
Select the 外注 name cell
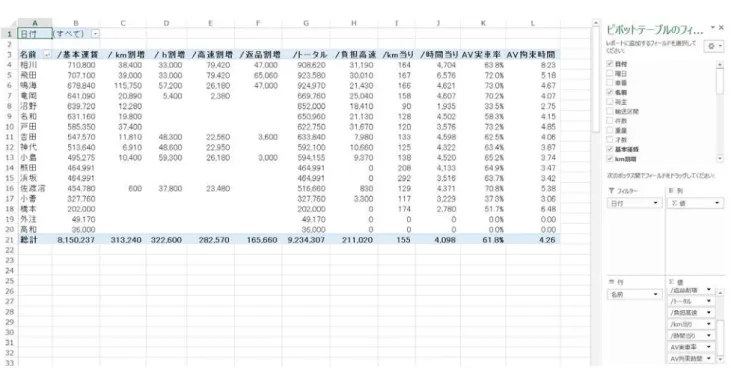point(35,219)
